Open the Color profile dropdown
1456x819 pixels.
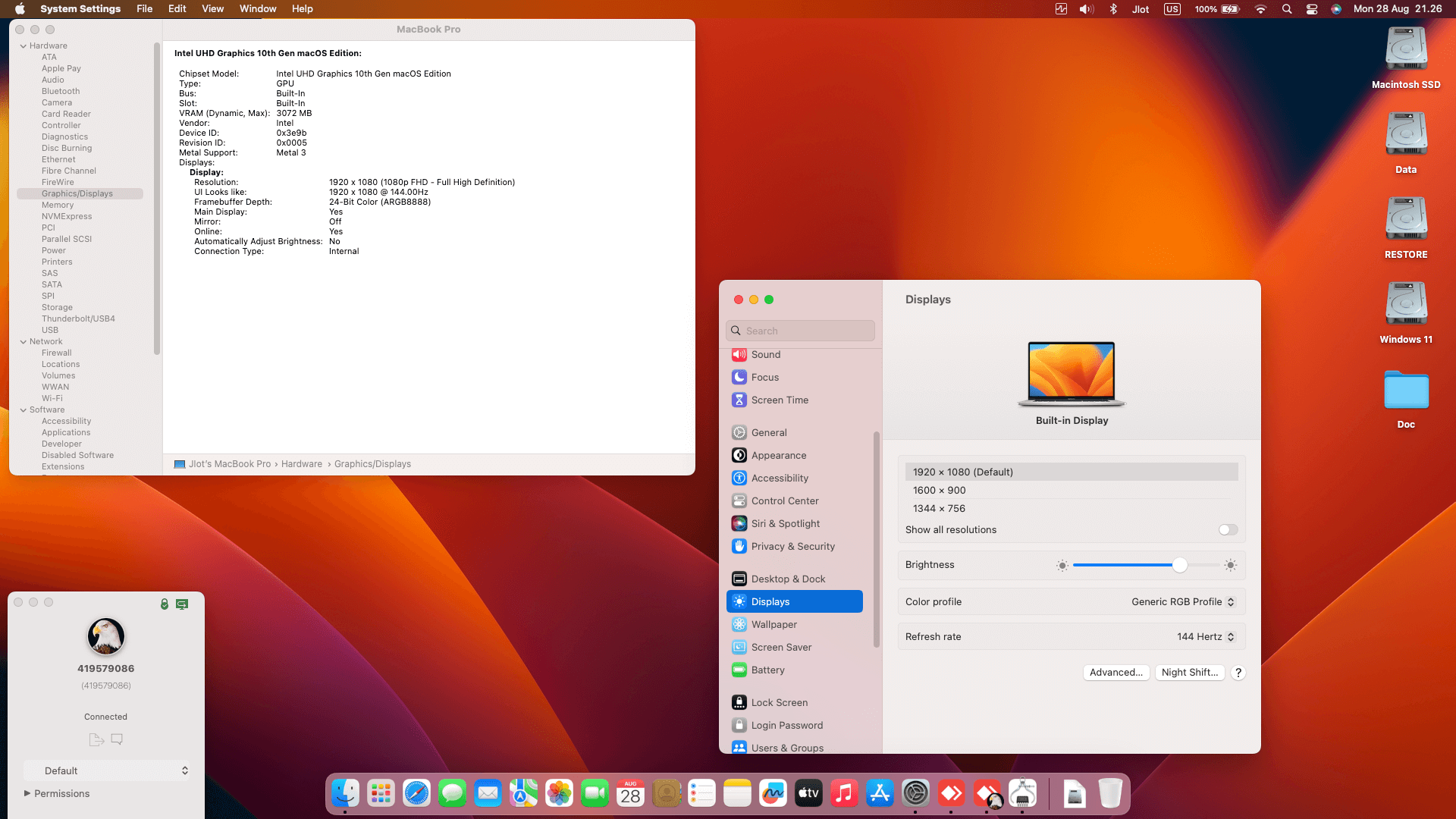(1181, 601)
